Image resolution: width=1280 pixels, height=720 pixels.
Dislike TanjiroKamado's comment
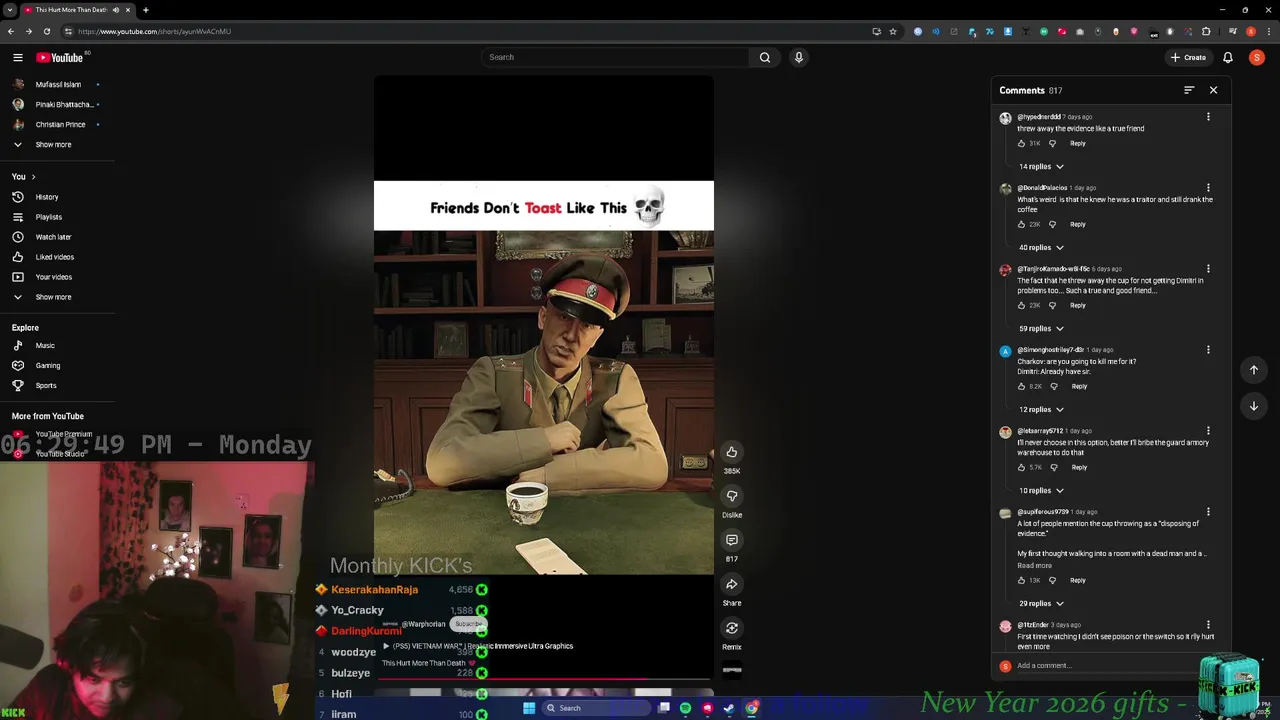(x=1052, y=305)
